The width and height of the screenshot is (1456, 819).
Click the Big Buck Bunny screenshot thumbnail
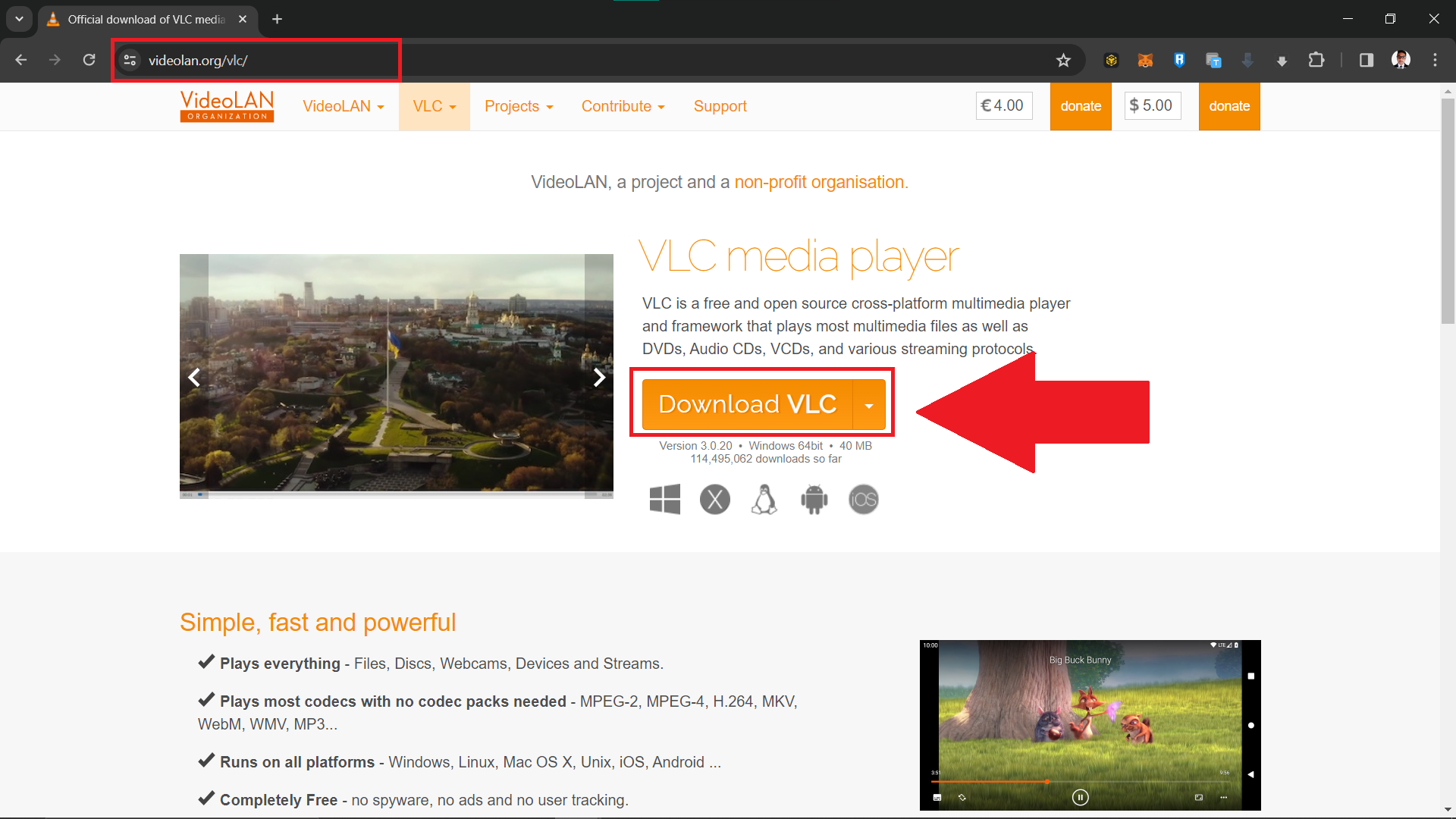[1090, 725]
